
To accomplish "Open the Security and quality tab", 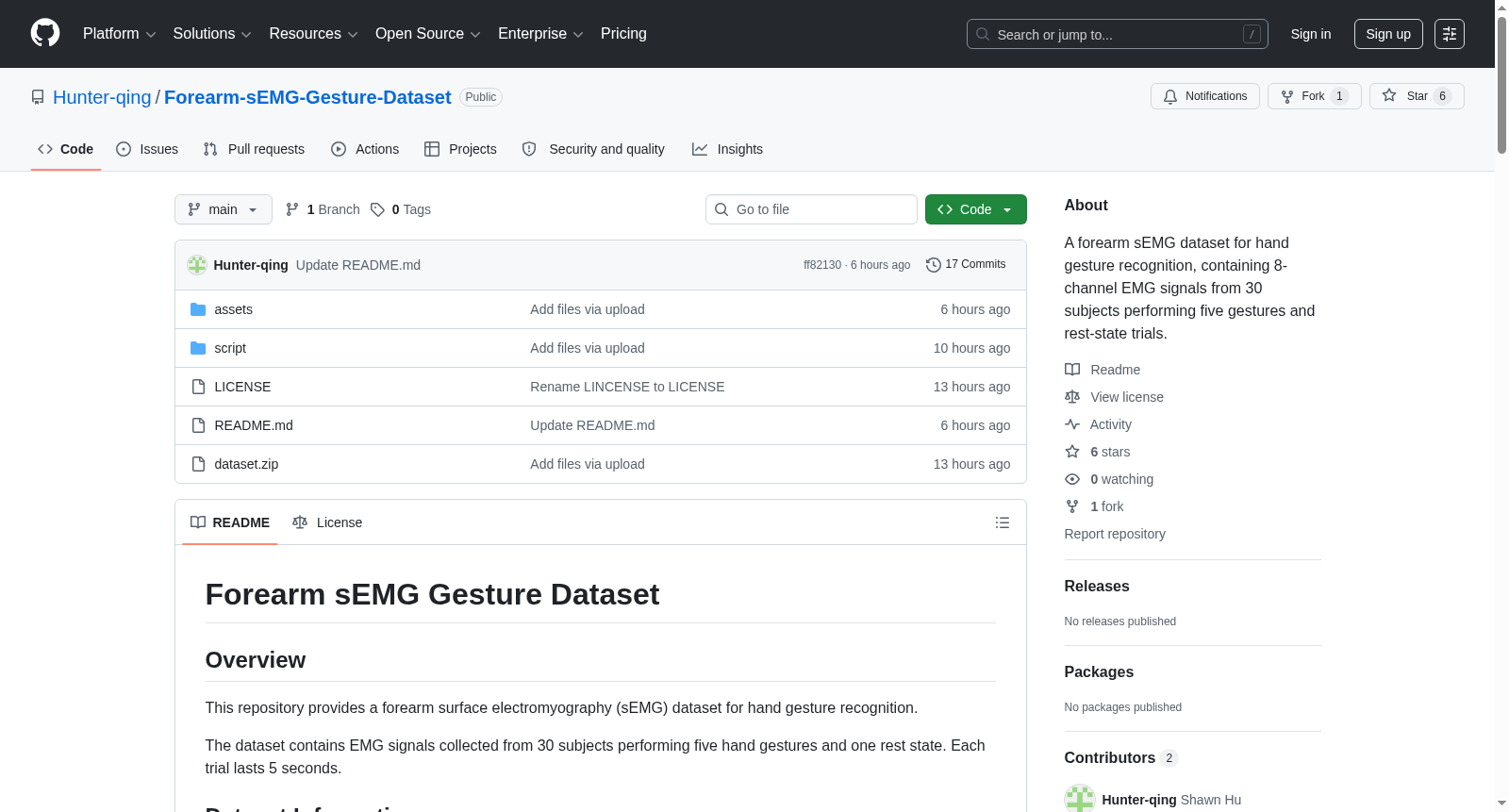I will pyautogui.click(x=593, y=149).
